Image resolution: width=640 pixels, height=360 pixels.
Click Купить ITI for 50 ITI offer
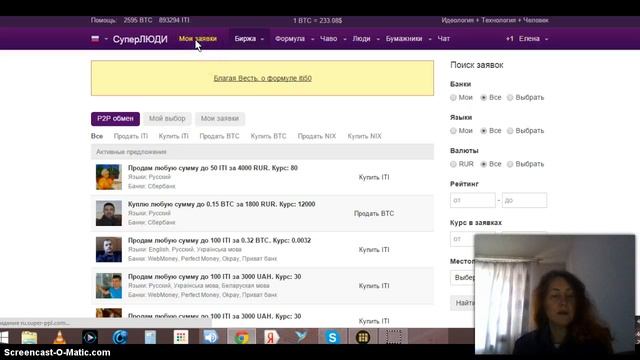tap(374, 177)
